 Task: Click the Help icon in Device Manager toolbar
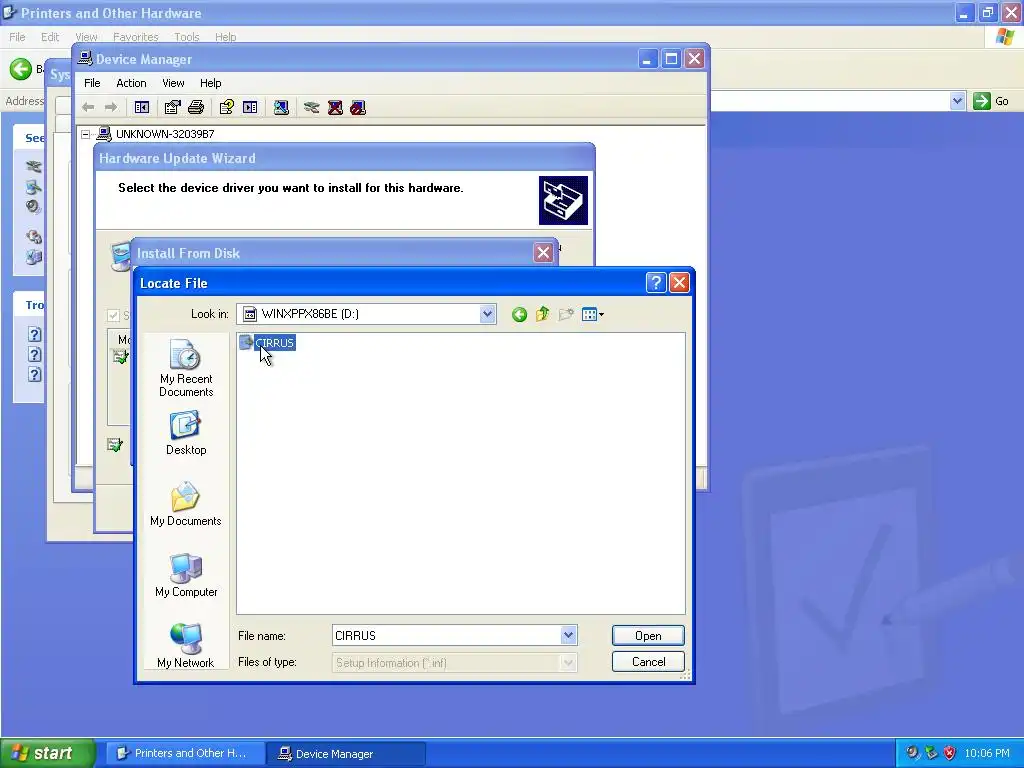pyautogui.click(x=227, y=107)
